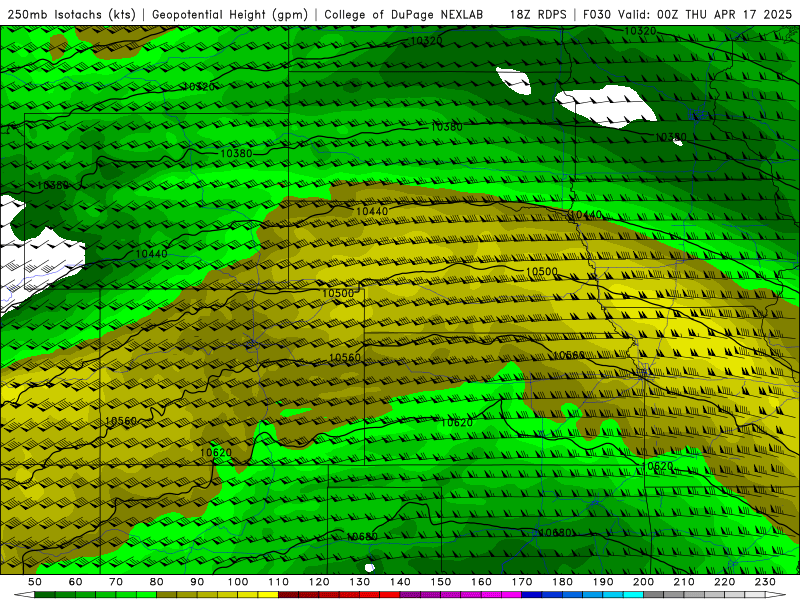800x600 pixels.
Task: Click the dark blue swatch beginning at 170
Action: point(532,595)
